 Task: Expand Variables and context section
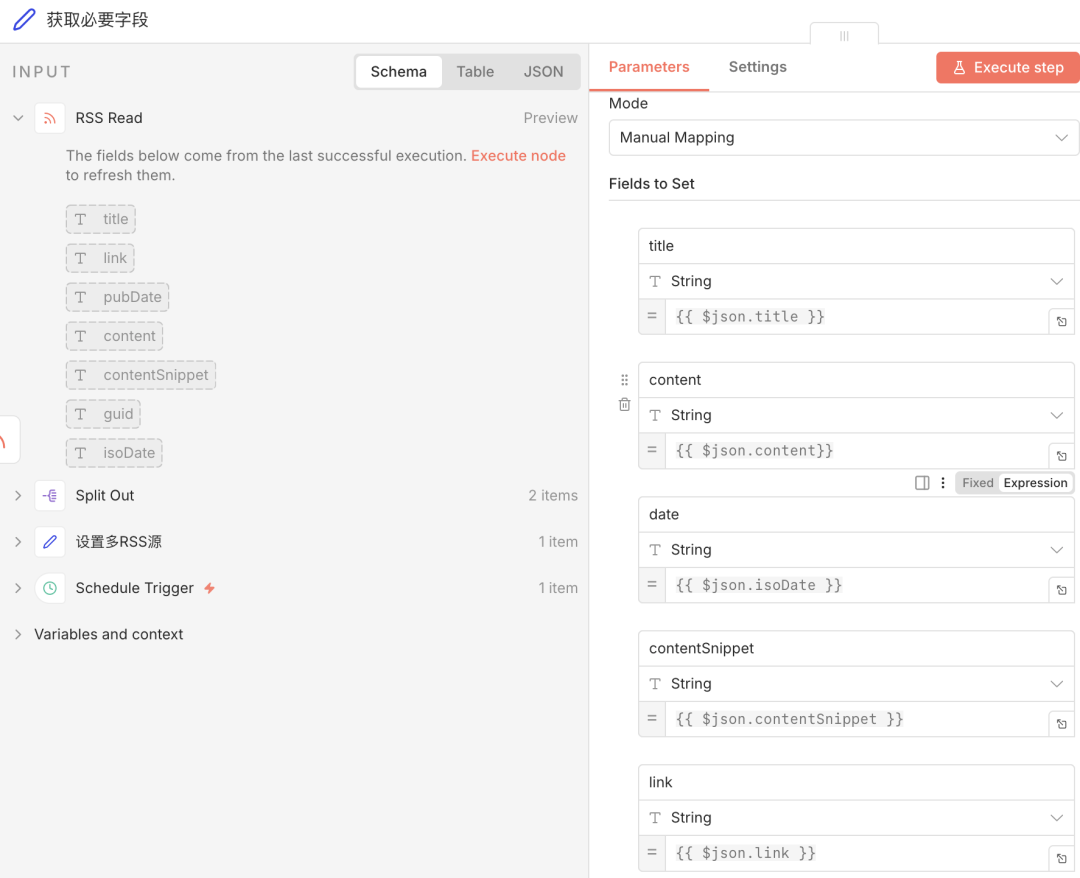[x=18, y=634]
